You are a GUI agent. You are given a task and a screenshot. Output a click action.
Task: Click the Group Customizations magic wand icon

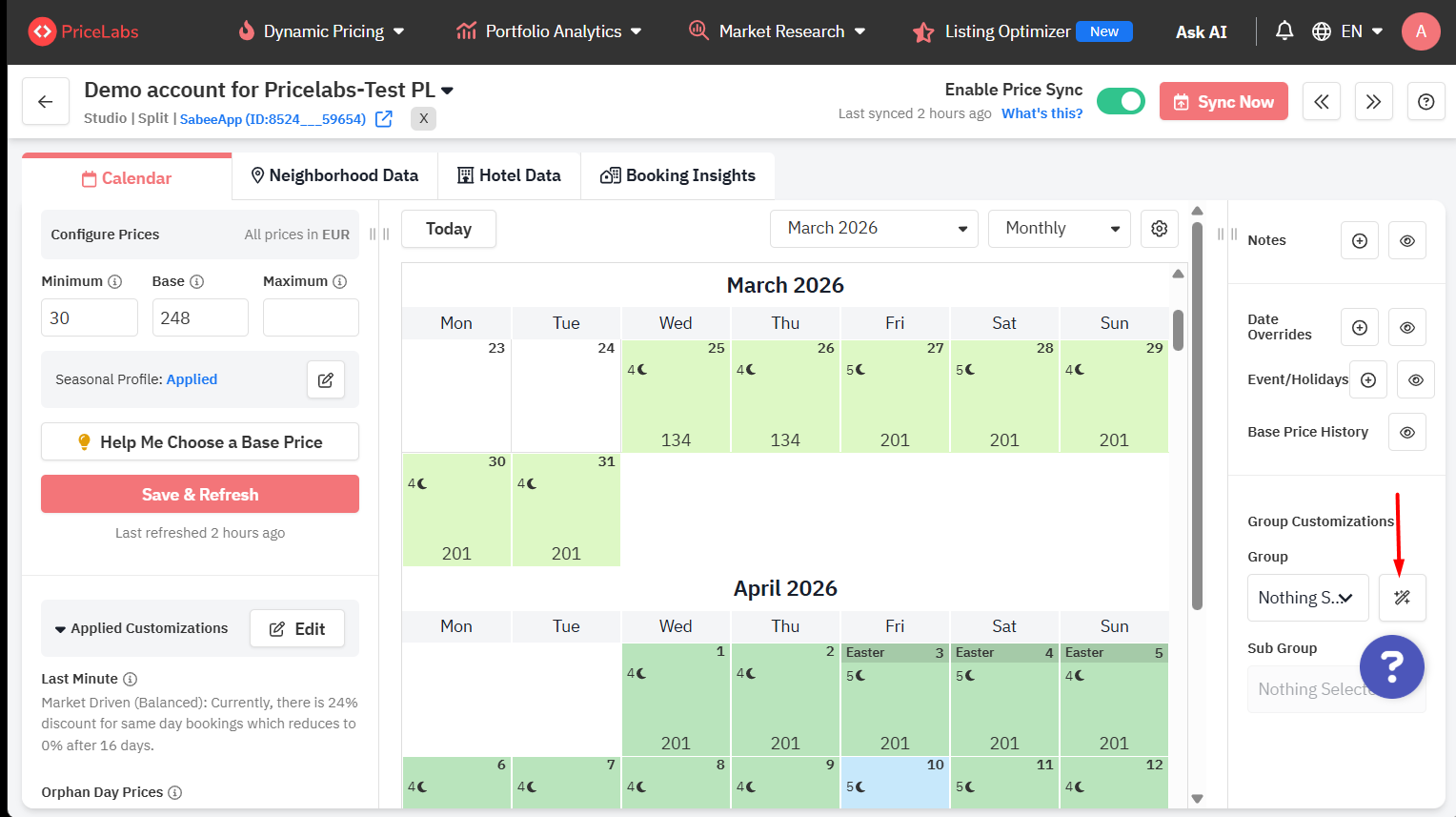(x=1402, y=598)
